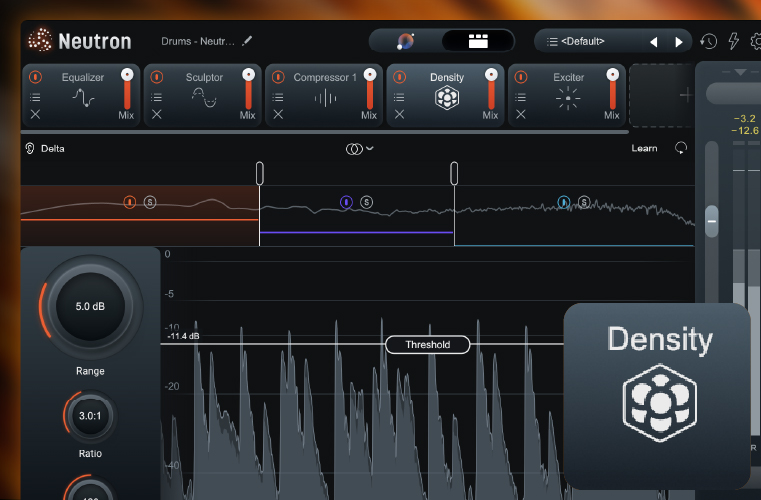The height and width of the screenshot is (500, 761).
Task: Solo the low band with S button
Action: pos(149,202)
